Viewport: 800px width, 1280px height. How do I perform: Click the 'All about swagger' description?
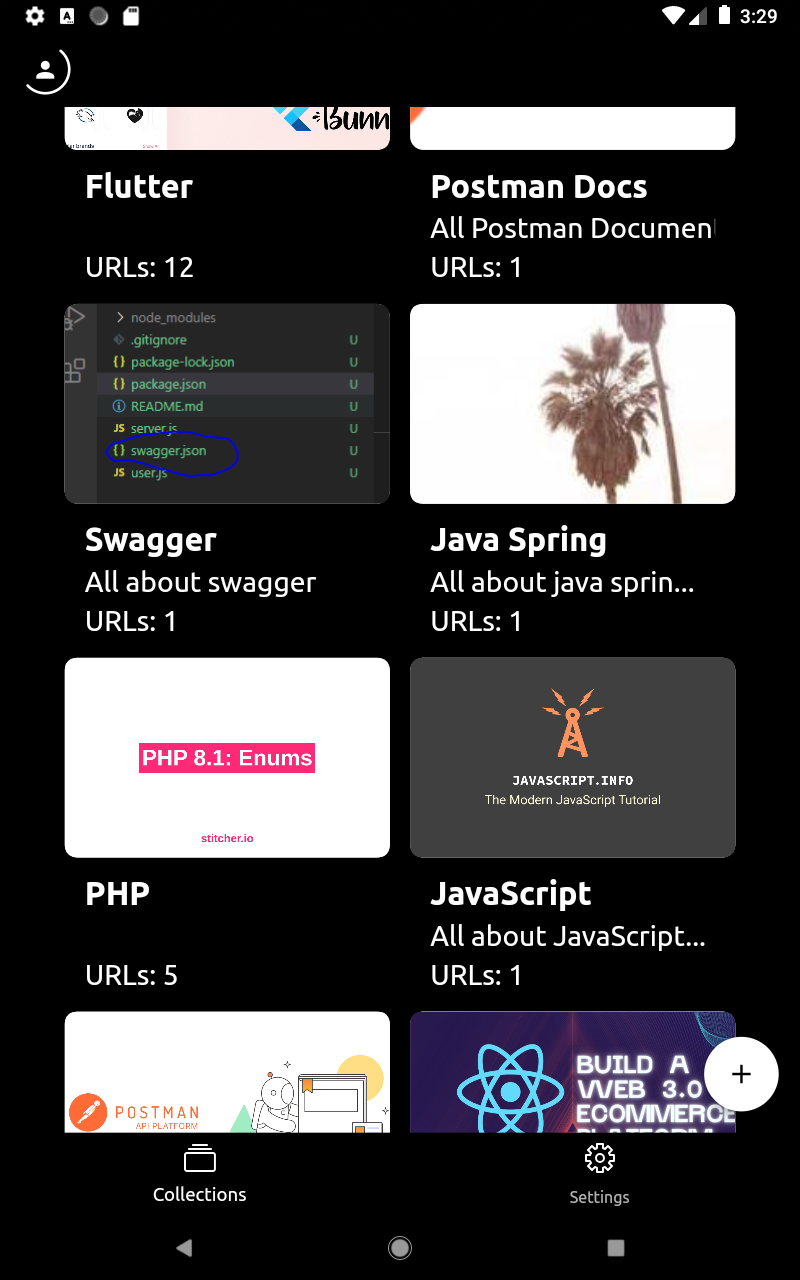pyautogui.click(x=201, y=582)
